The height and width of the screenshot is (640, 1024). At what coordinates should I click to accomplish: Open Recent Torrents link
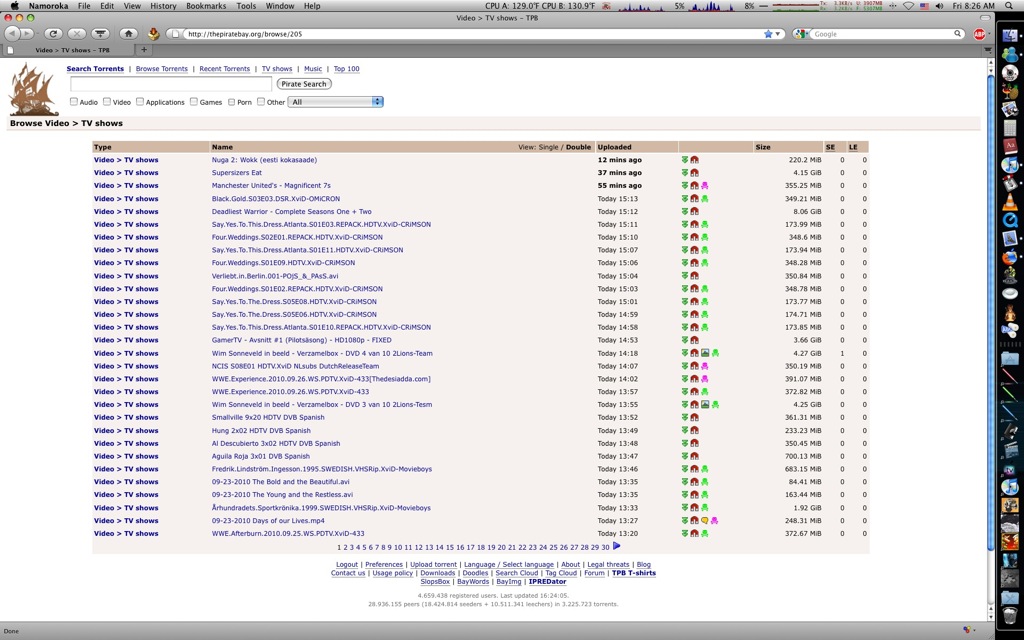[225, 69]
